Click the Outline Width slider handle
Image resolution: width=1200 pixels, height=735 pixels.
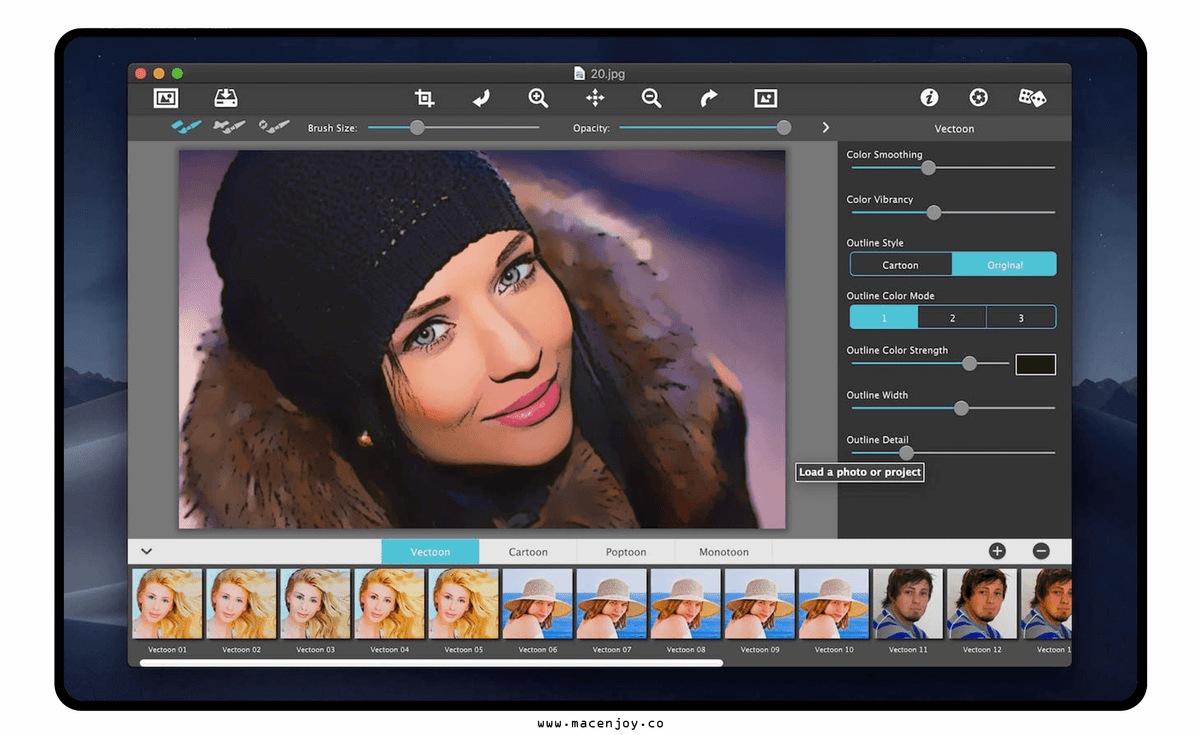[x=961, y=408]
